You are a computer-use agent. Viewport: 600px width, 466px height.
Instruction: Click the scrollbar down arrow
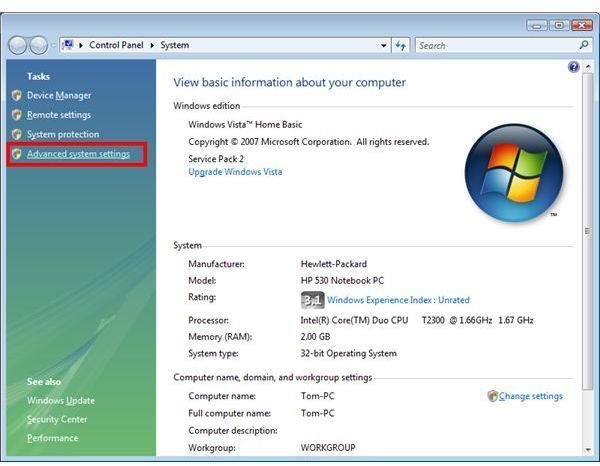tap(588, 450)
